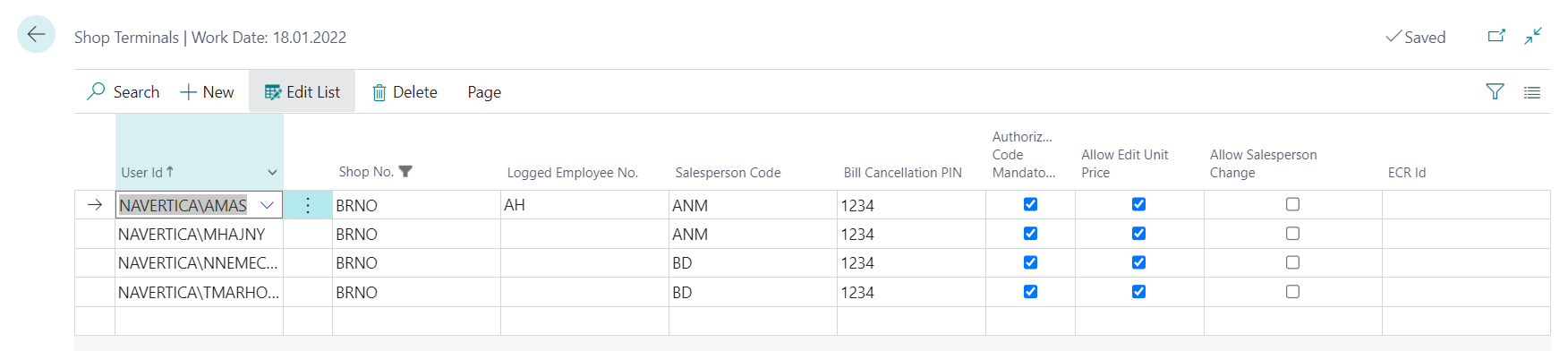Select the Edit List action

pos(303,92)
